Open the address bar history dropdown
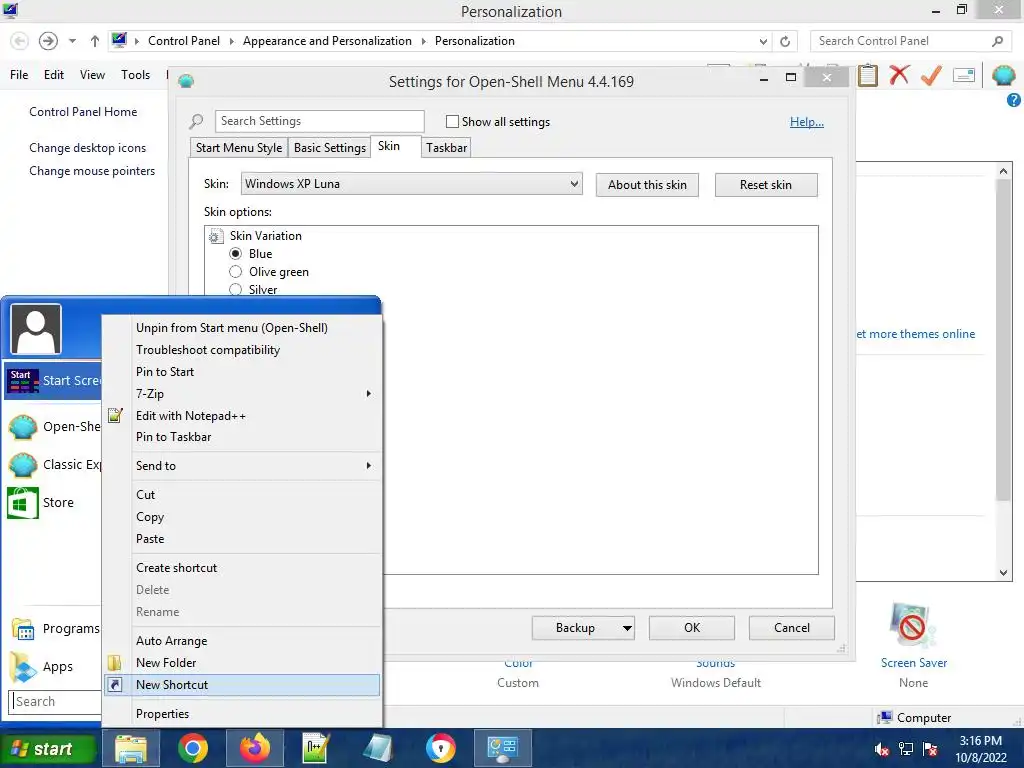The height and width of the screenshot is (768, 1024). tap(763, 41)
